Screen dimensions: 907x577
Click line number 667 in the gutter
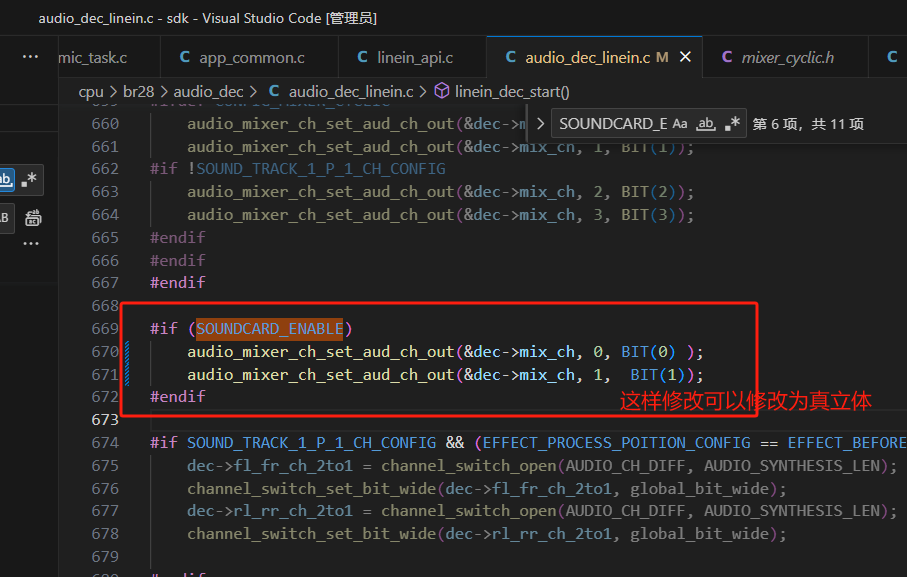[105, 283]
